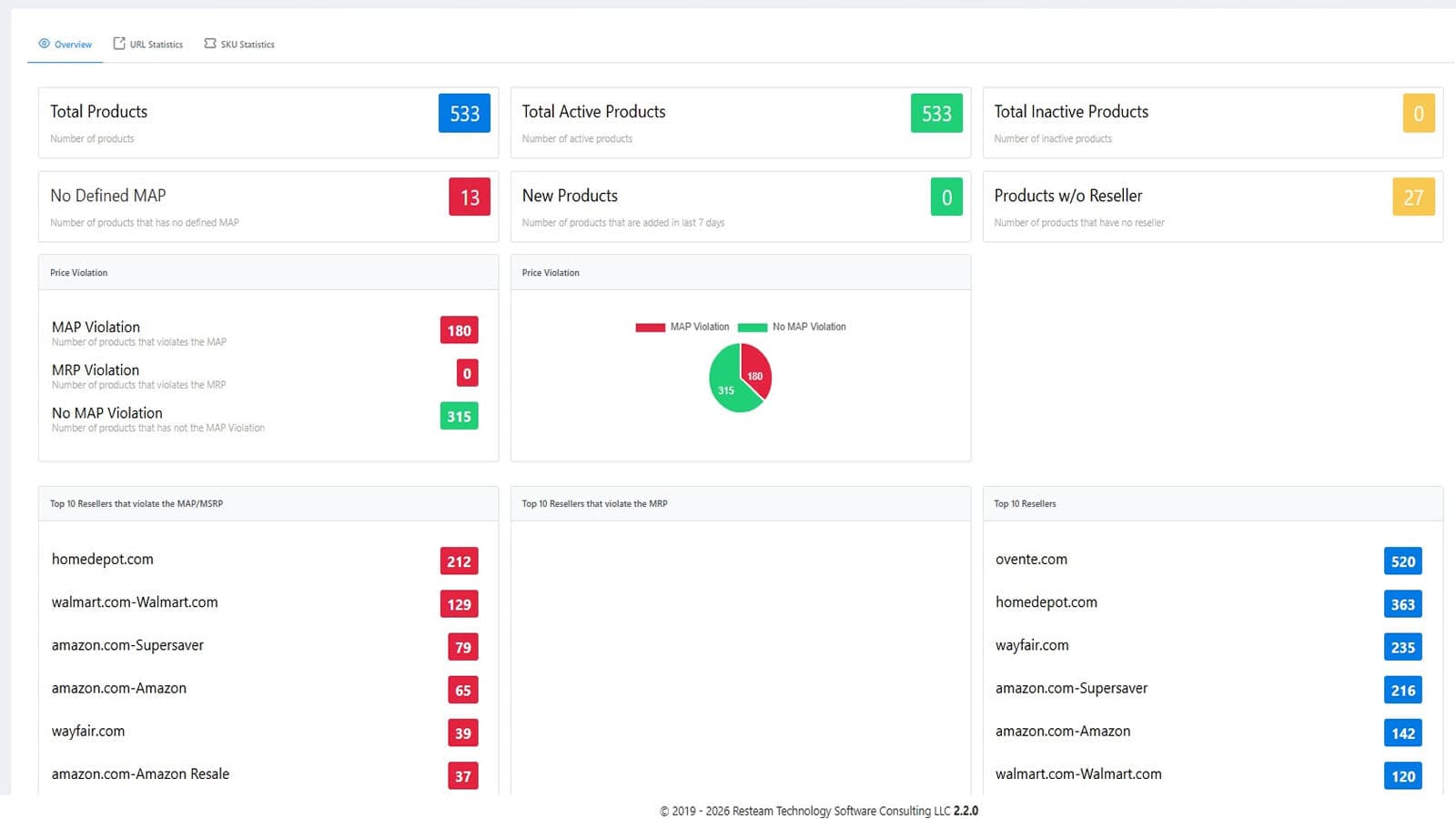The width and height of the screenshot is (1456, 819).
Task: Select ovente.com in the Top 10 Resellers
Action: [1031, 559]
